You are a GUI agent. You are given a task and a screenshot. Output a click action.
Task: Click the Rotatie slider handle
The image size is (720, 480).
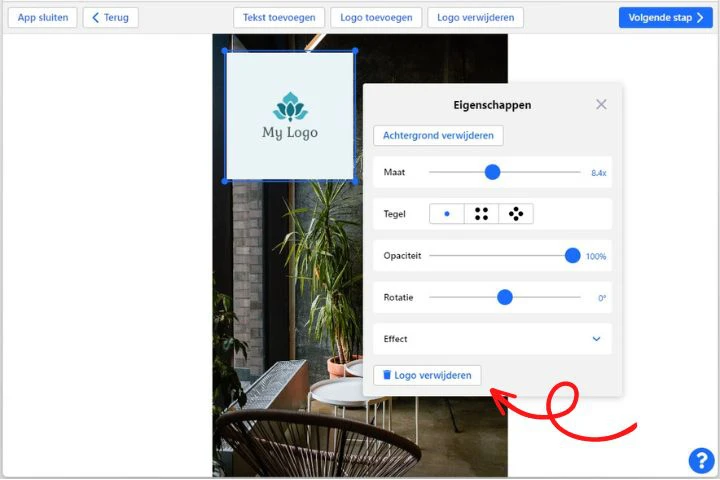tap(505, 297)
